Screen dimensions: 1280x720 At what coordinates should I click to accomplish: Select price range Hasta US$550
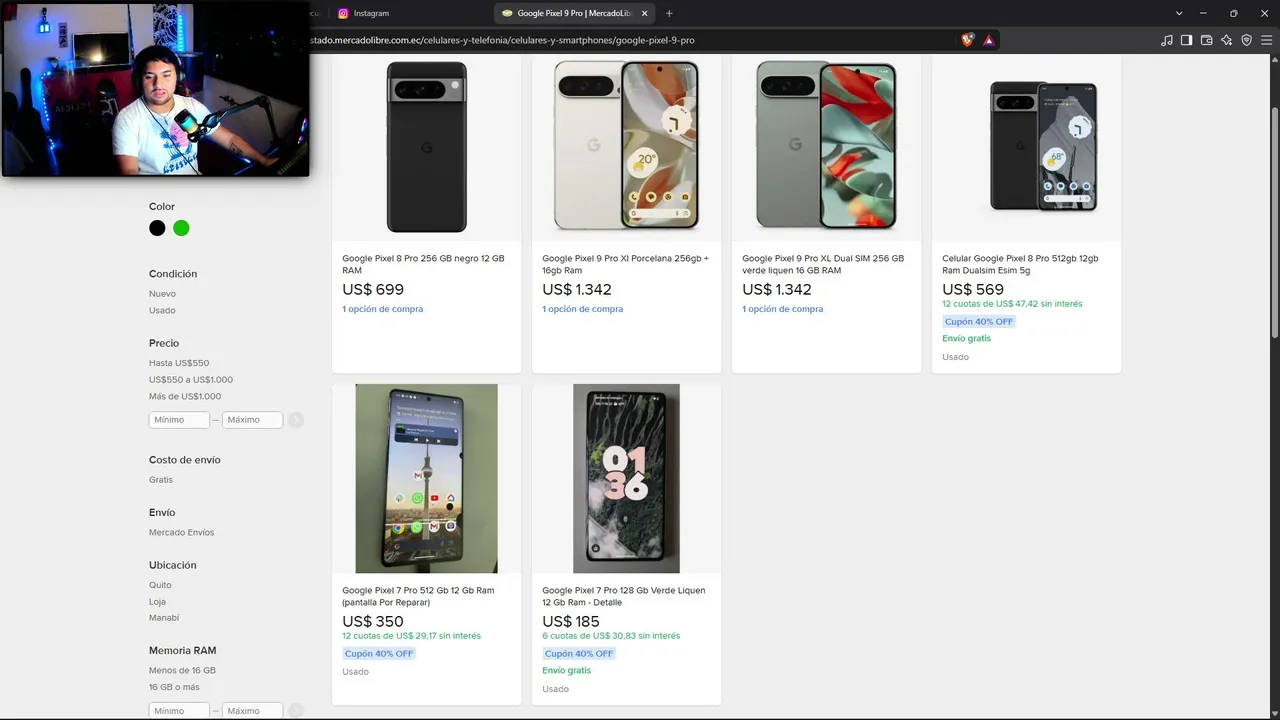tap(179, 363)
